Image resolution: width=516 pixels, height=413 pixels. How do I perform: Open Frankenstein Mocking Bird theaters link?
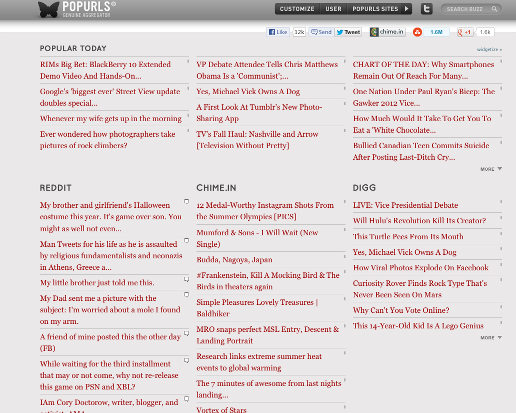point(268,281)
